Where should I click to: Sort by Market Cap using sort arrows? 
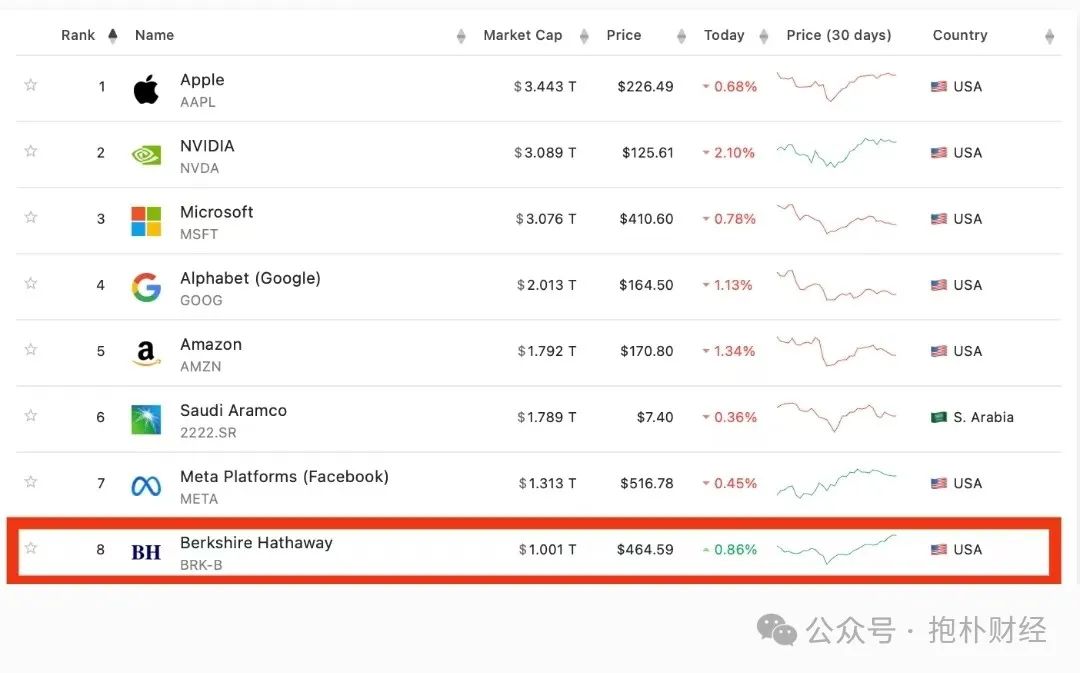pyautogui.click(x=584, y=37)
